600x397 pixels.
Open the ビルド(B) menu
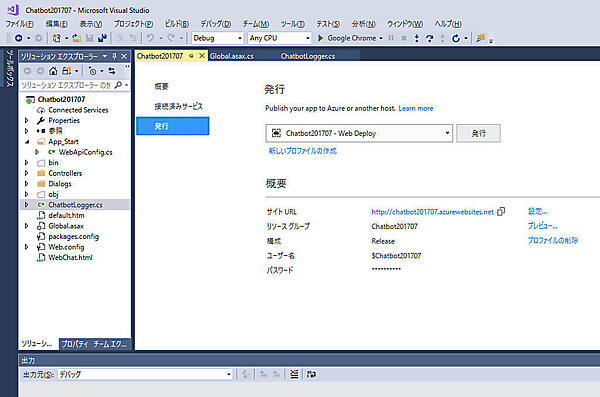click(176, 24)
